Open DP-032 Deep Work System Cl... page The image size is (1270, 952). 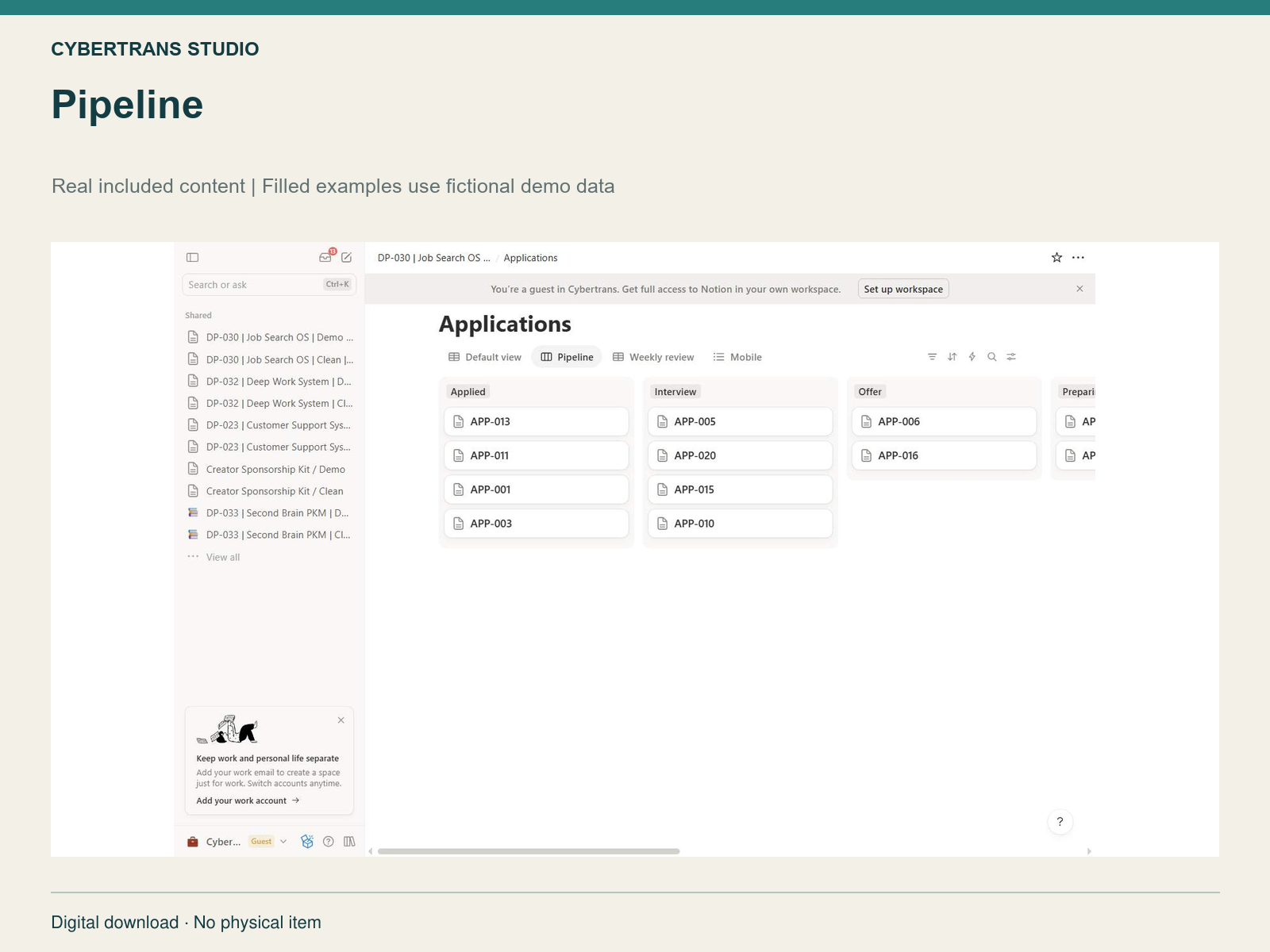(270, 403)
